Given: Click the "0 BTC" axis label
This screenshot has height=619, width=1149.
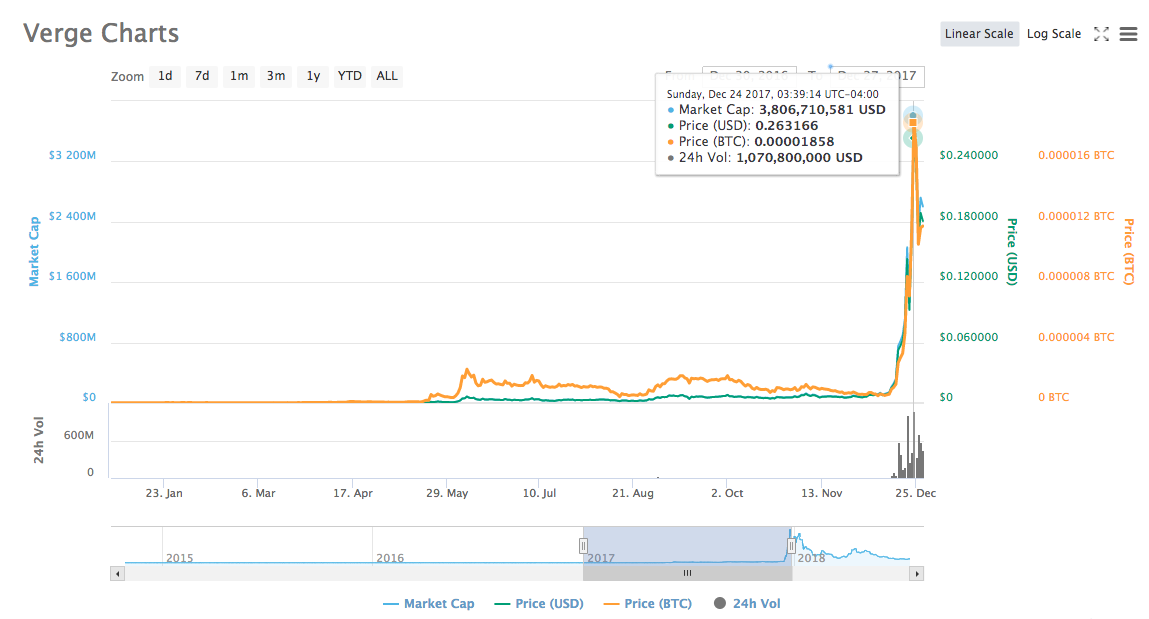Looking at the screenshot, I should (x=1054, y=397).
